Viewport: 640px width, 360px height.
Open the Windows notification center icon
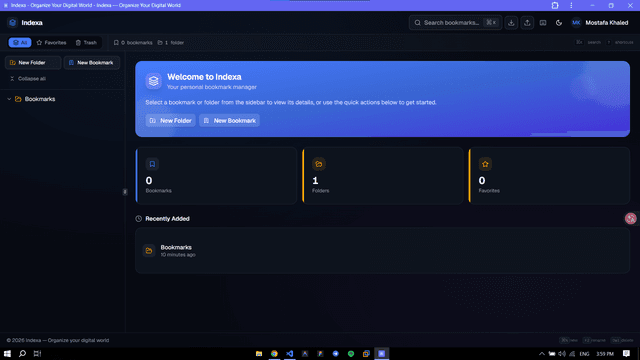pos(626,353)
